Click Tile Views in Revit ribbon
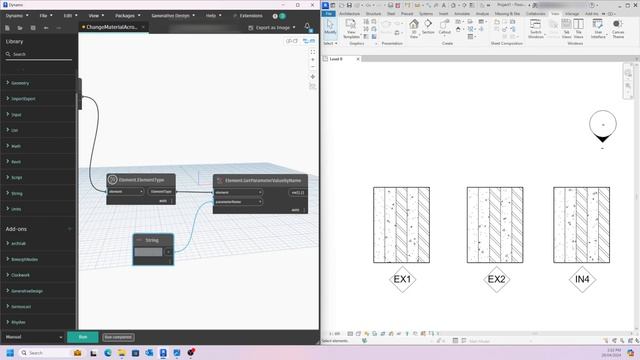Screen dimensions: 640x360 [x=578, y=29]
